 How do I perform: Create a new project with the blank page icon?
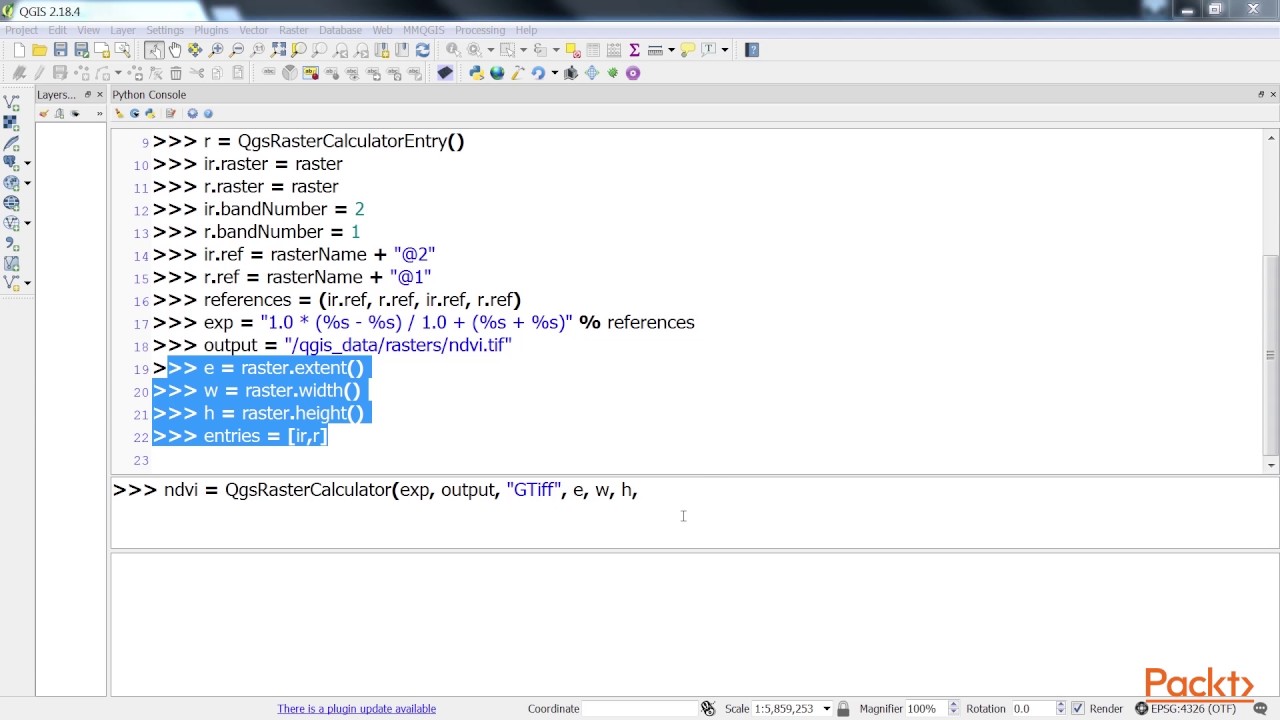19,50
